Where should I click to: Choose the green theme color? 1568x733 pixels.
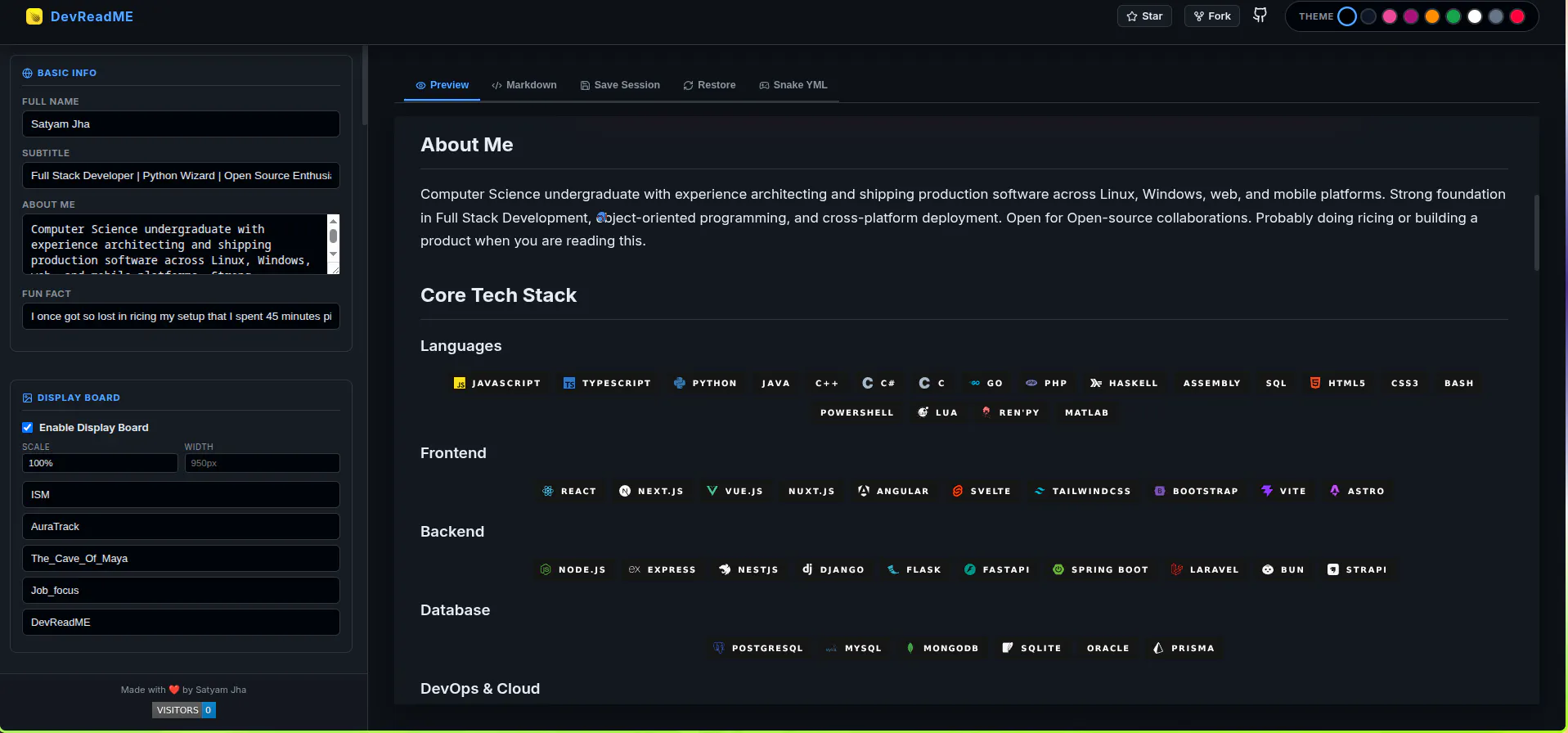[x=1453, y=16]
